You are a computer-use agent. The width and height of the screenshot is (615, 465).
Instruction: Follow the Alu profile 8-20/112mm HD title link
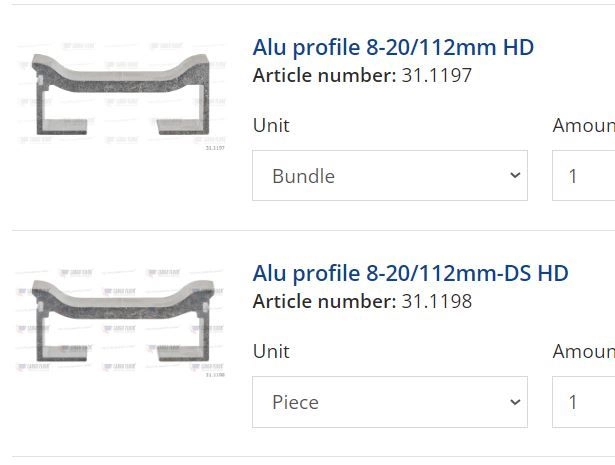[x=393, y=47]
